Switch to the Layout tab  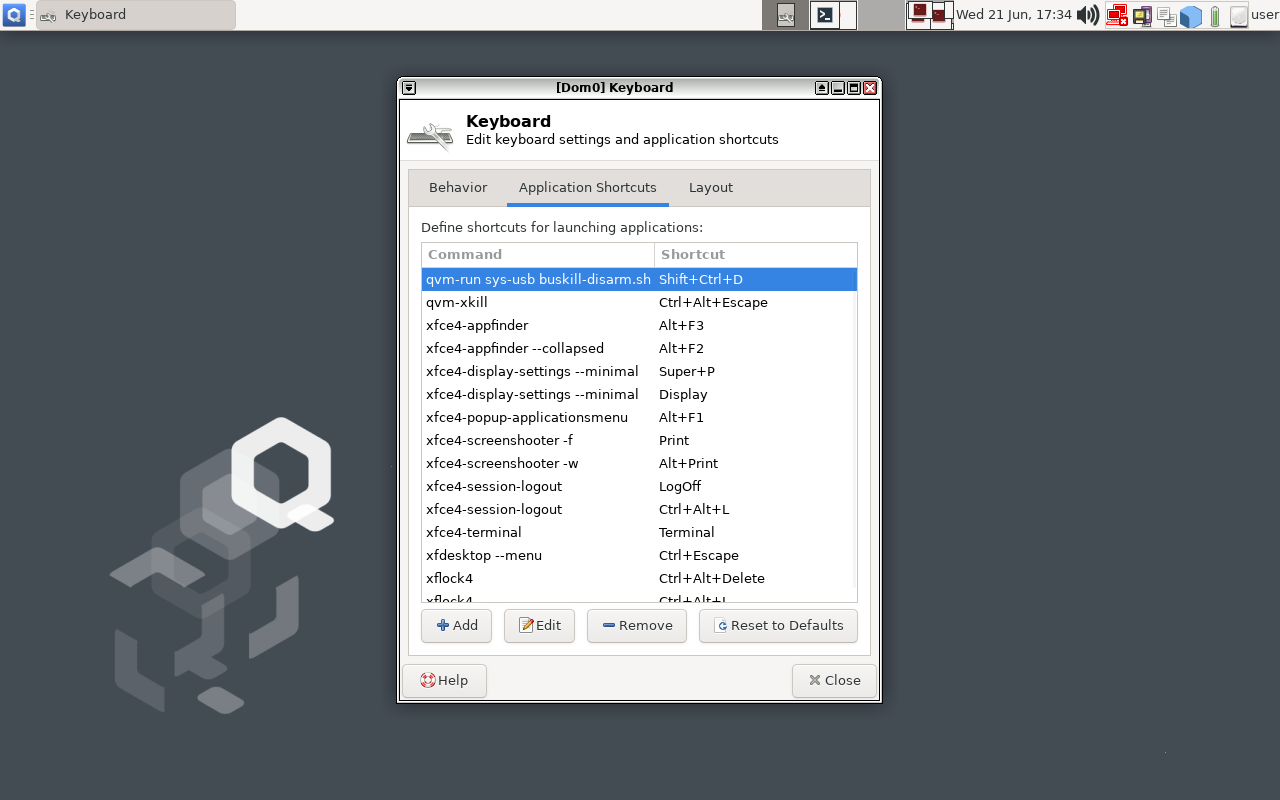coord(710,188)
